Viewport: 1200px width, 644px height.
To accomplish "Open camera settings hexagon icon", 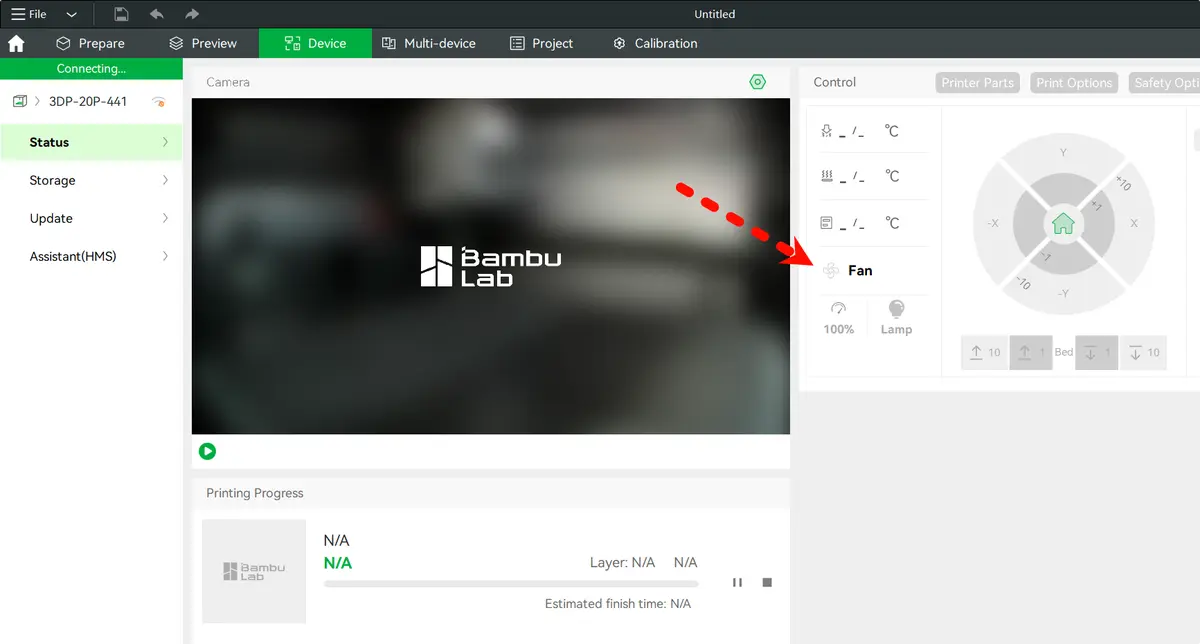I will pyautogui.click(x=758, y=82).
